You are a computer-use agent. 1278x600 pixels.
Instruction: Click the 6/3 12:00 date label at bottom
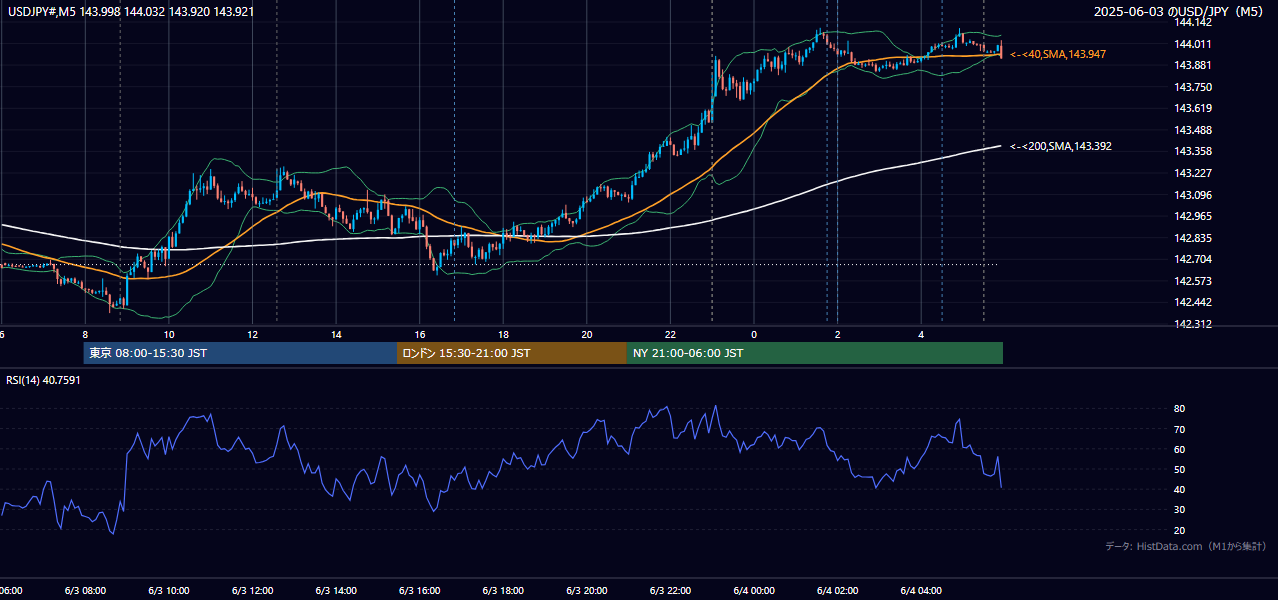(x=251, y=590)
